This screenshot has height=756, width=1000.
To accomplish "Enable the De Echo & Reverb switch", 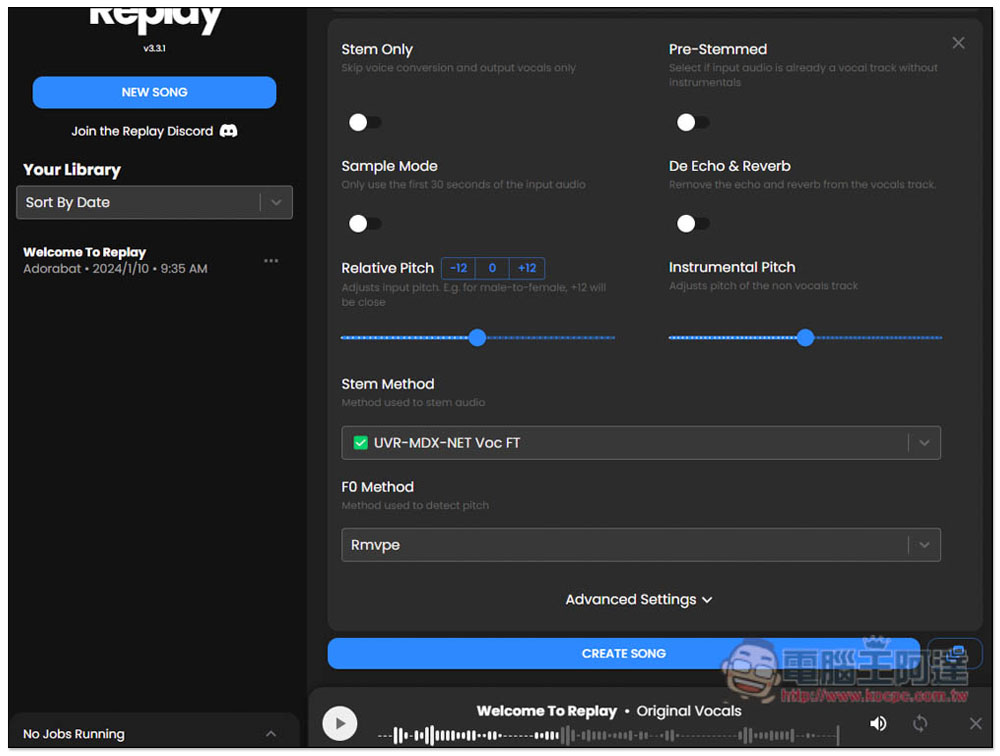I will 693,223.
